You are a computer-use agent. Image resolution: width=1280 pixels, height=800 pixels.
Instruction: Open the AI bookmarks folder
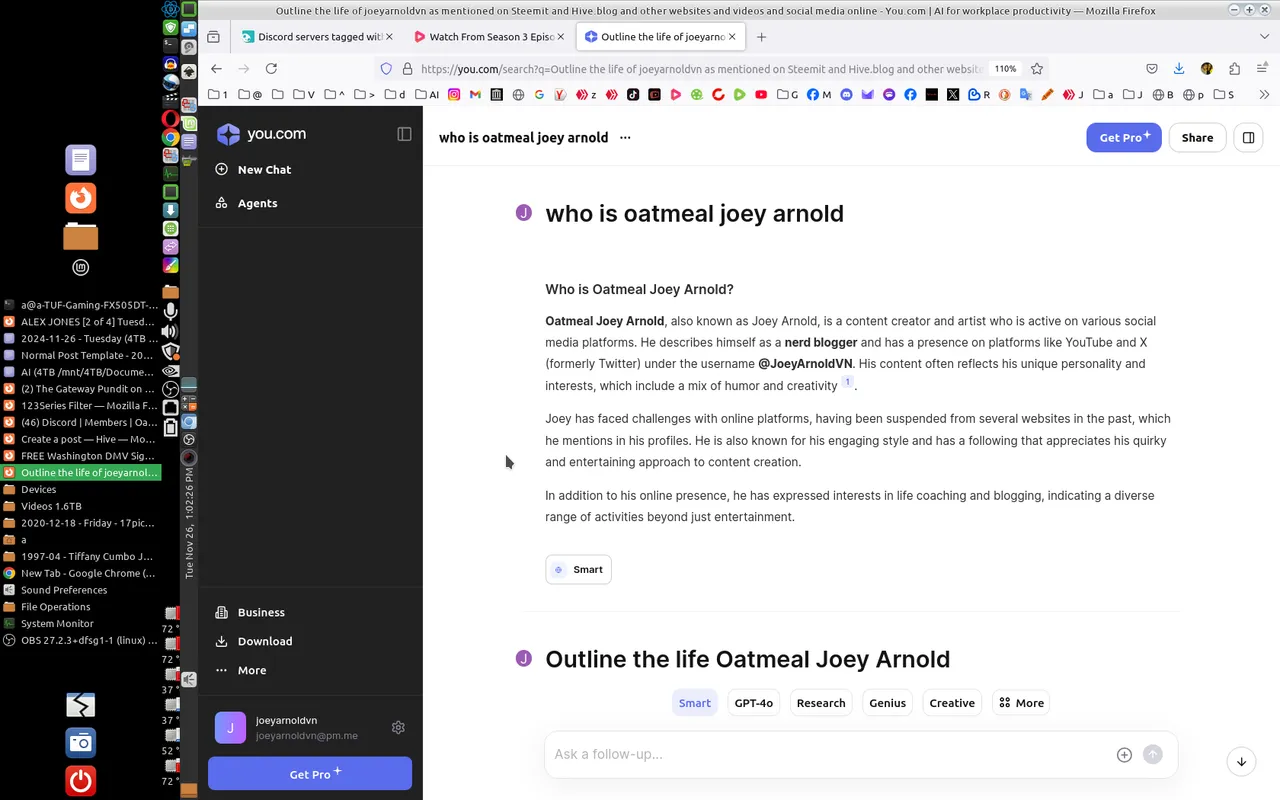click(426, 95)
